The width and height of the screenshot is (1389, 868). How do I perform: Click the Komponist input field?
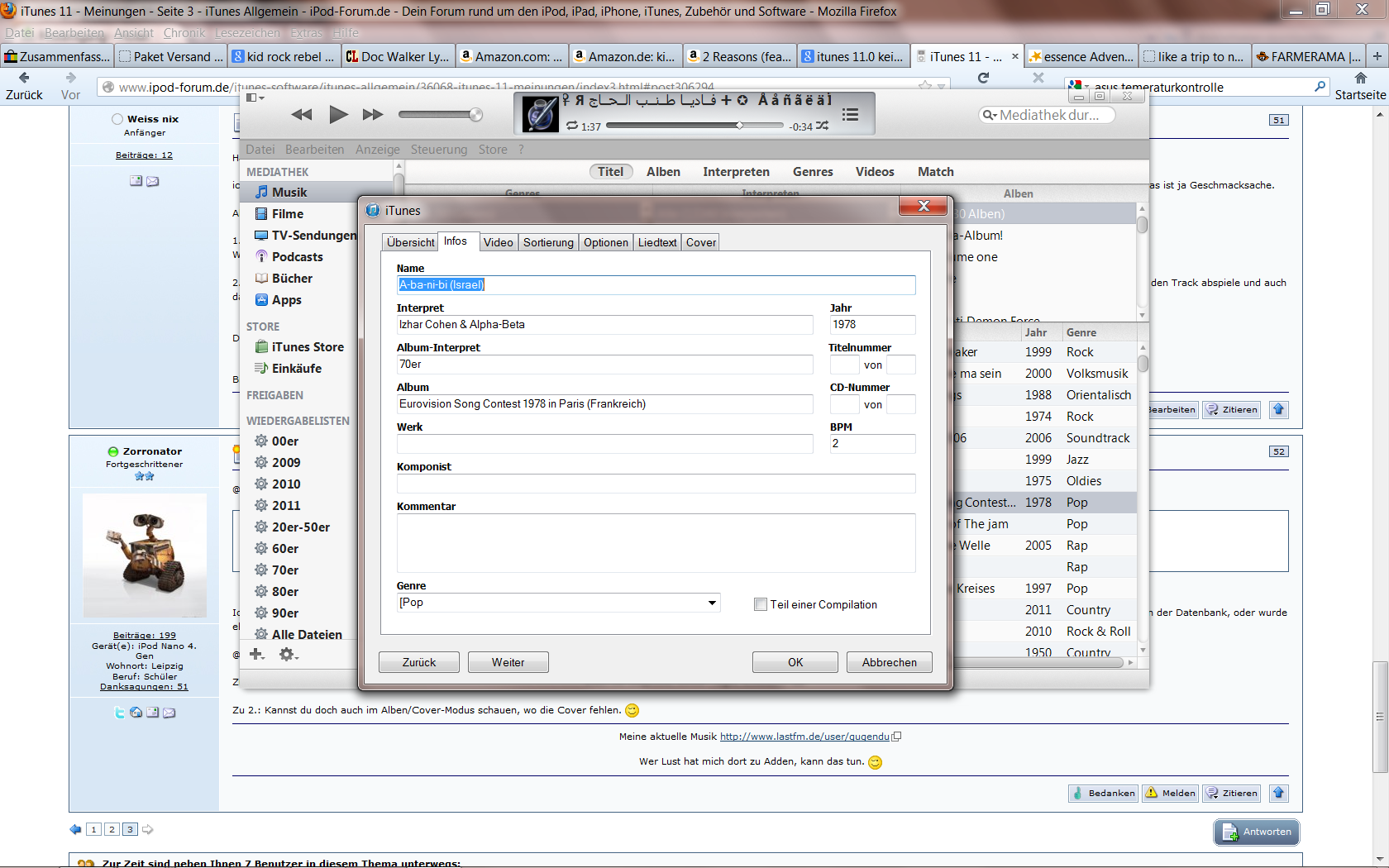tap(656, 483)
